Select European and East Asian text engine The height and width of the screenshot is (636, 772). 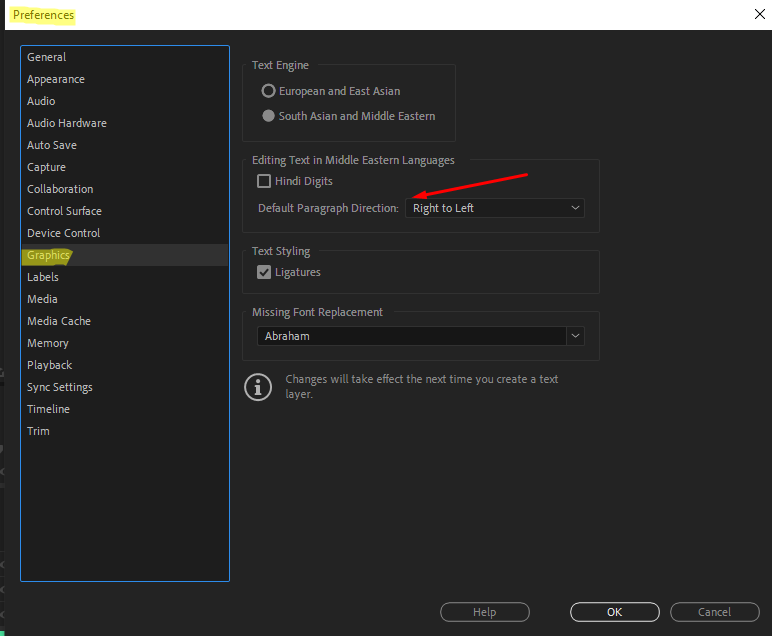(x=268, y=91)
